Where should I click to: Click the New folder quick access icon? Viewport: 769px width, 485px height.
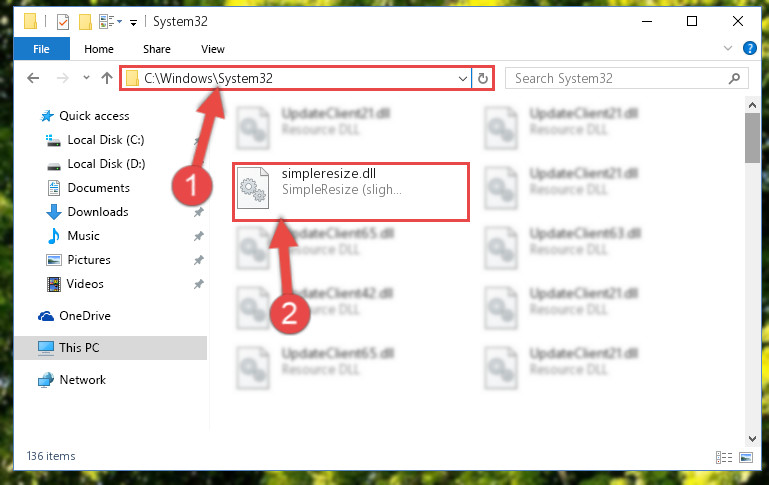tap(85, 22)
